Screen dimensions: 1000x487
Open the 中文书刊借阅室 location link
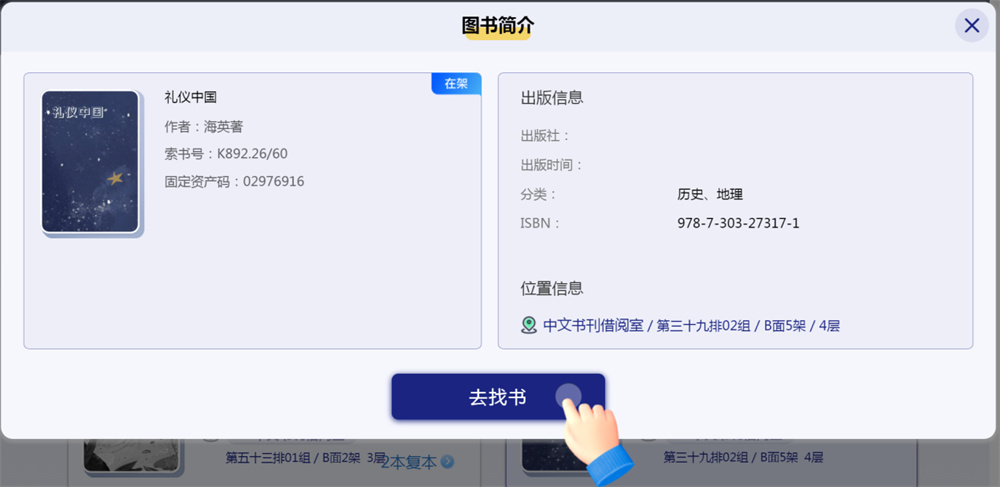[x=593, y=325]
